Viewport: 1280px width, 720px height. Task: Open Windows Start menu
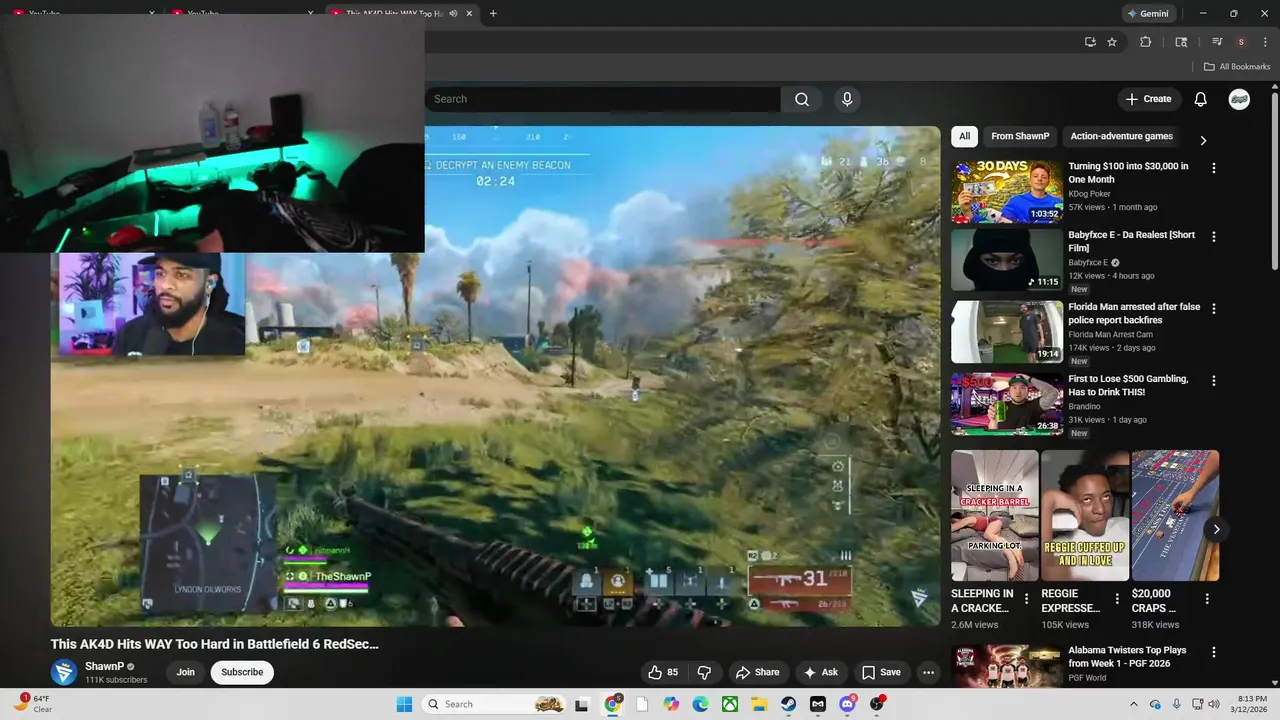click(404, 704)
